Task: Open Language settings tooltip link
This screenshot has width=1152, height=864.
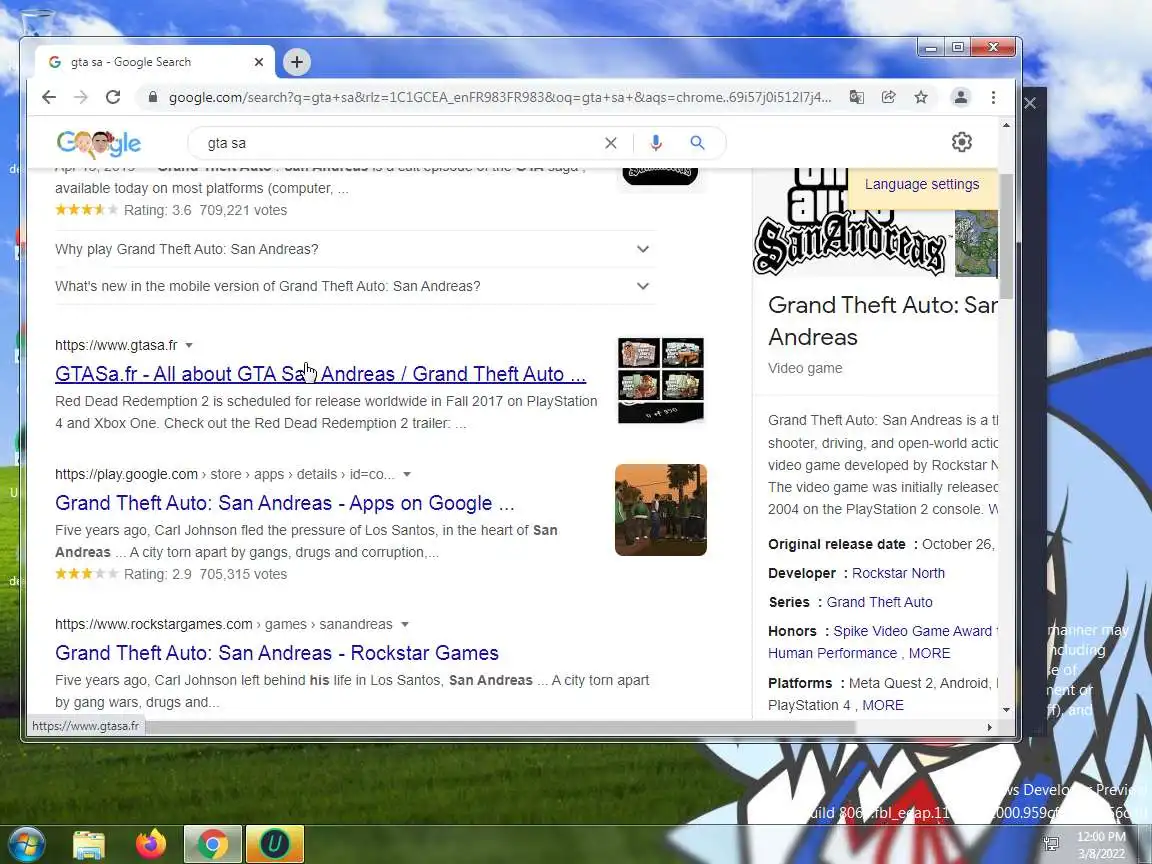Action: click(921, 184)
